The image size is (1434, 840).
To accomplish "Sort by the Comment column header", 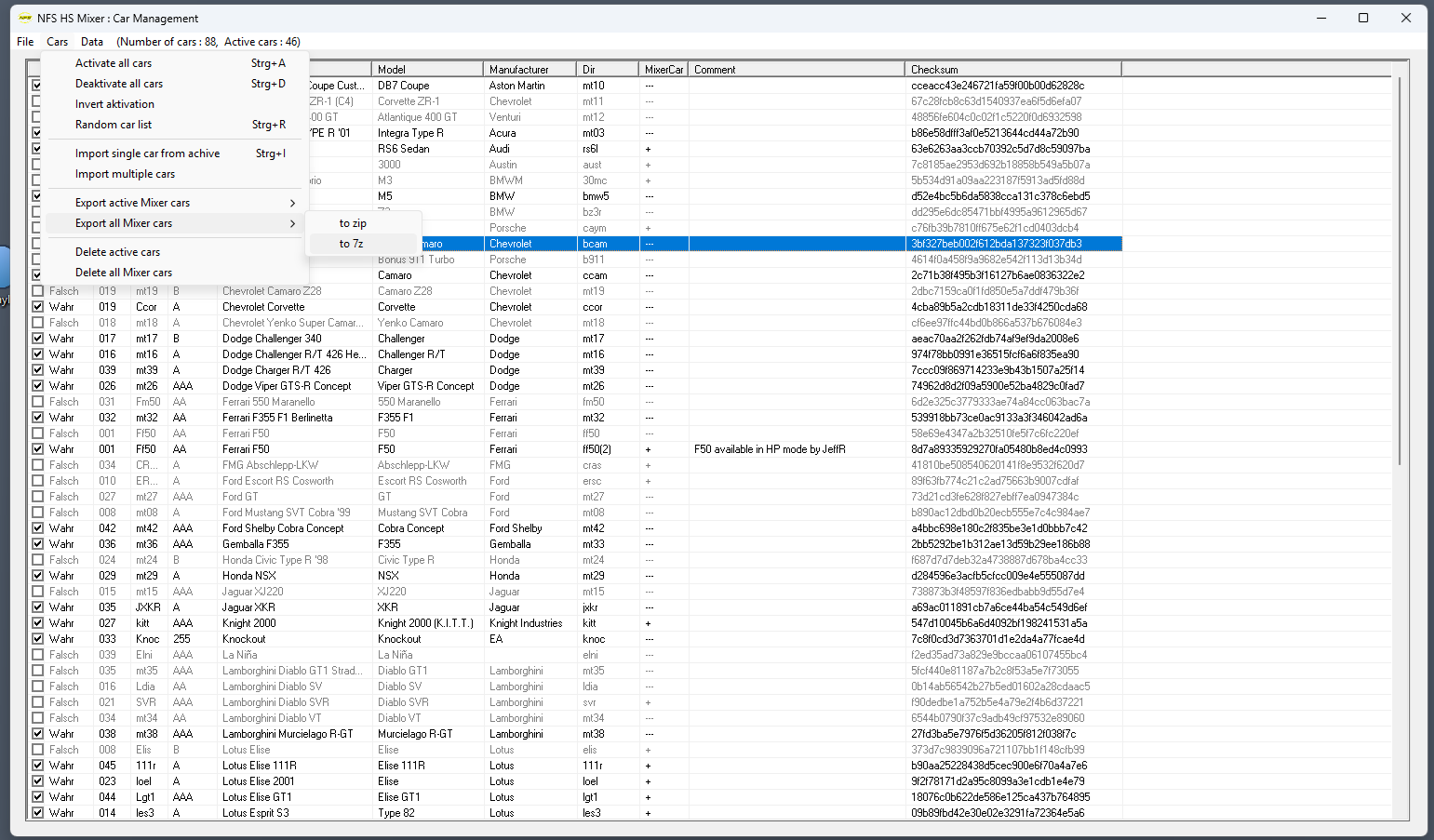I will point(797,70).
